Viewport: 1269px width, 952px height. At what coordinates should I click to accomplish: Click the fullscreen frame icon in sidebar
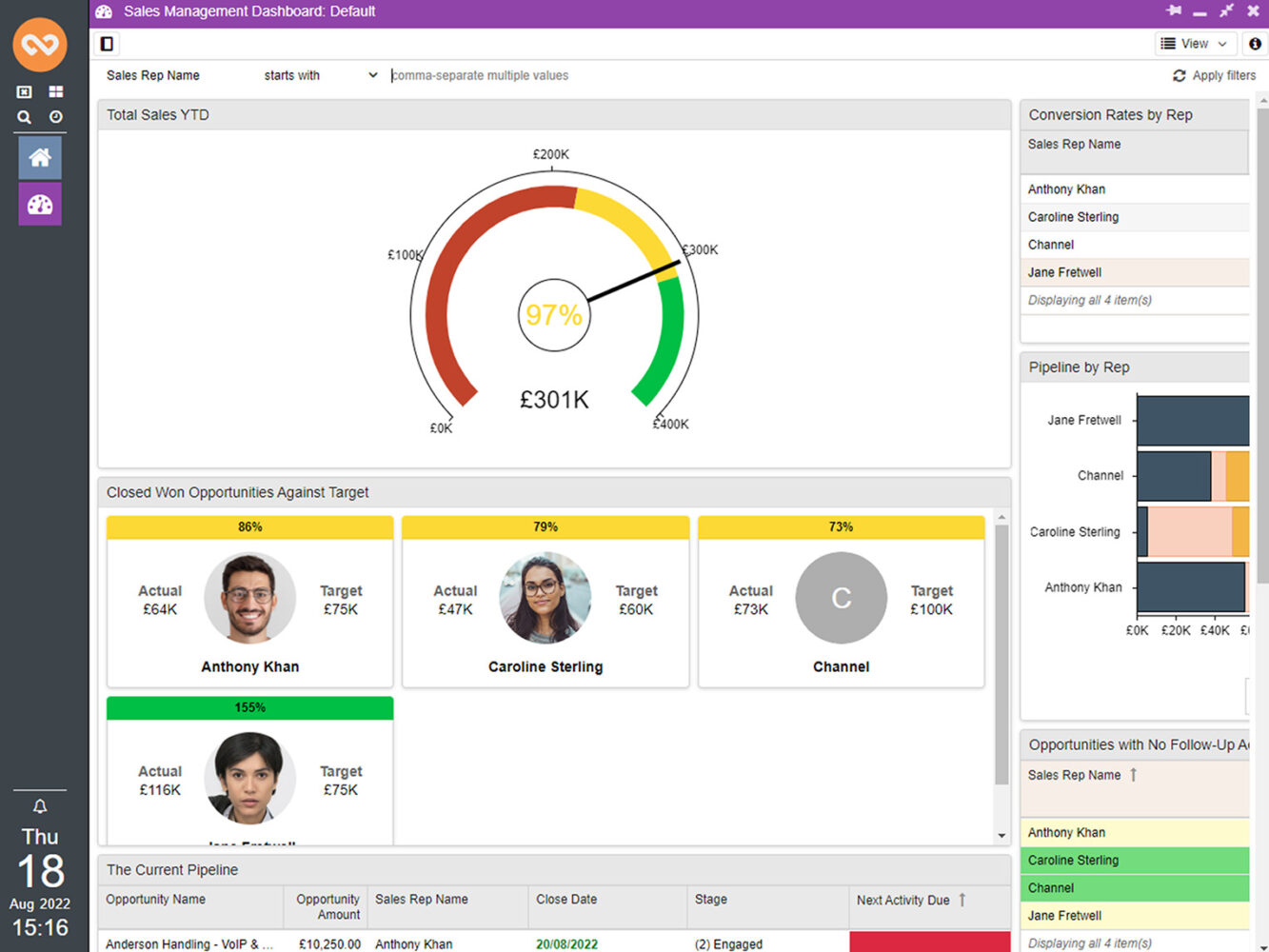[25, 91]
